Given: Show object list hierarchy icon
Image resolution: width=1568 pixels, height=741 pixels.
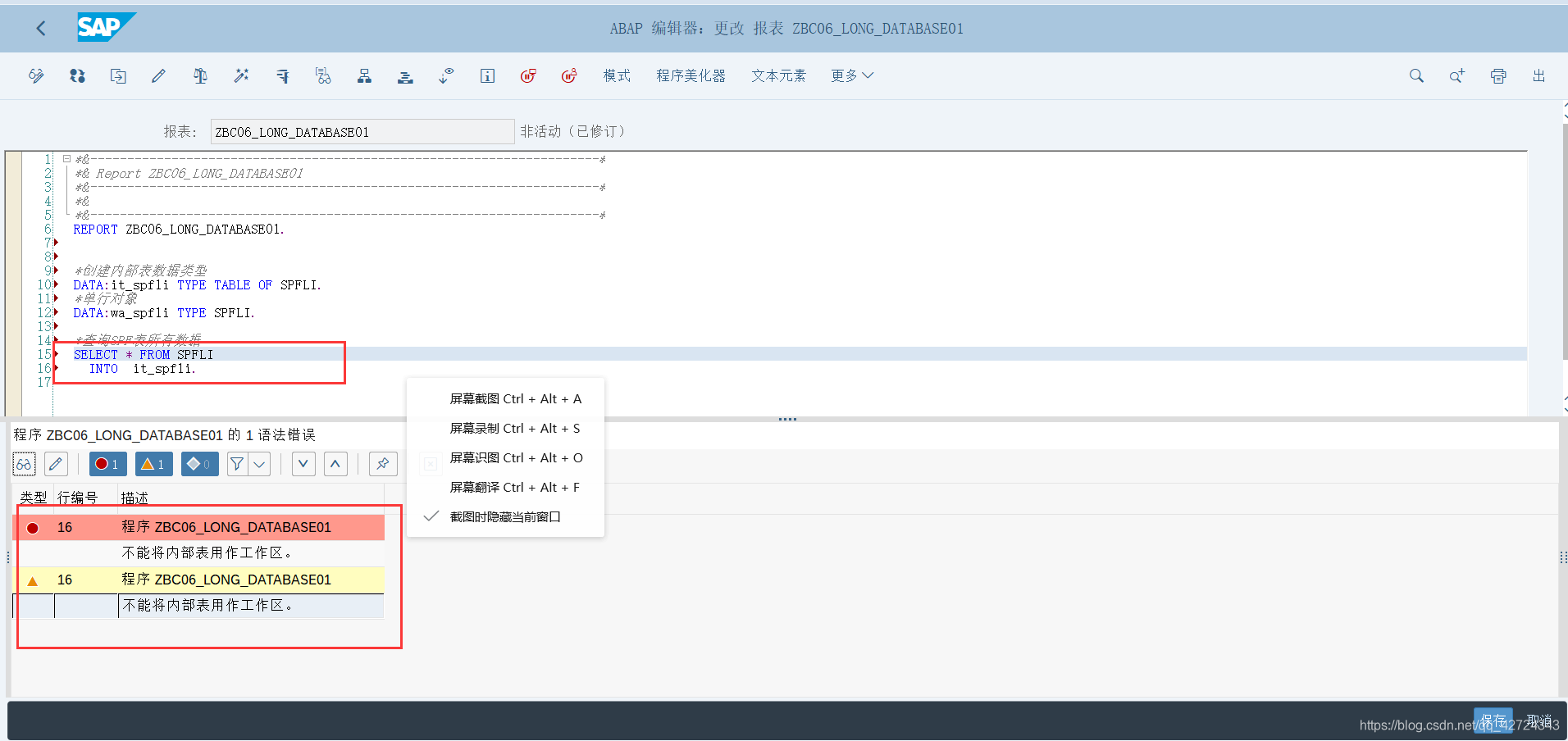Looking at the screenshot, I should [x=364, y=76].
